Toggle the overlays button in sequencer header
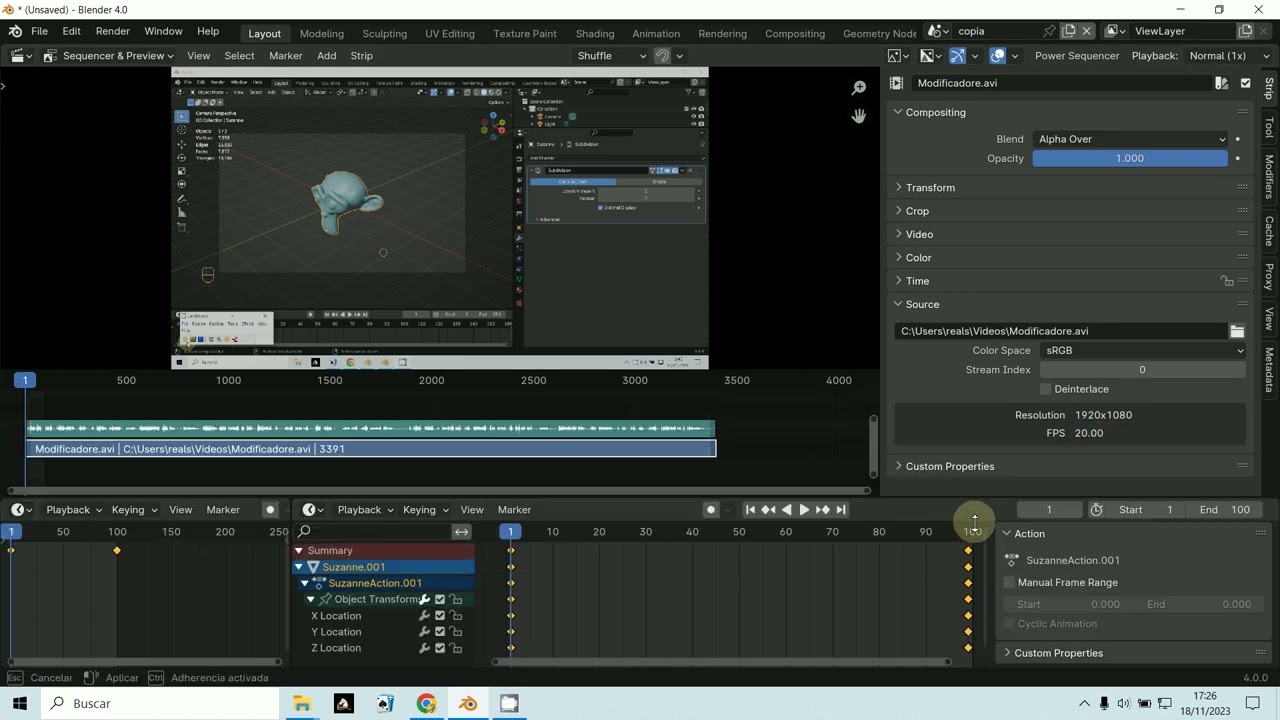1280x720 pixels. click(997, 56)
